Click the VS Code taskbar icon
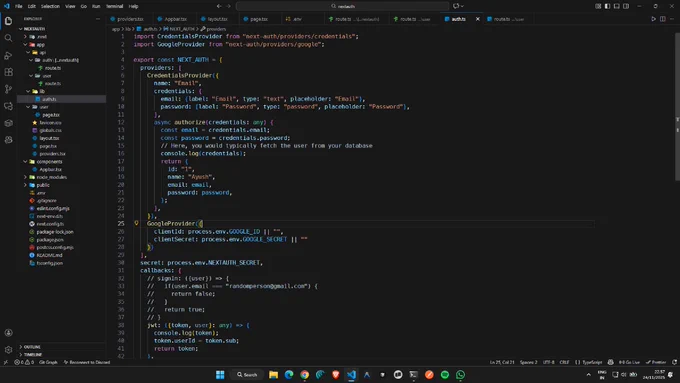Viewport: 680px width, 383px height. pos(351,375)
